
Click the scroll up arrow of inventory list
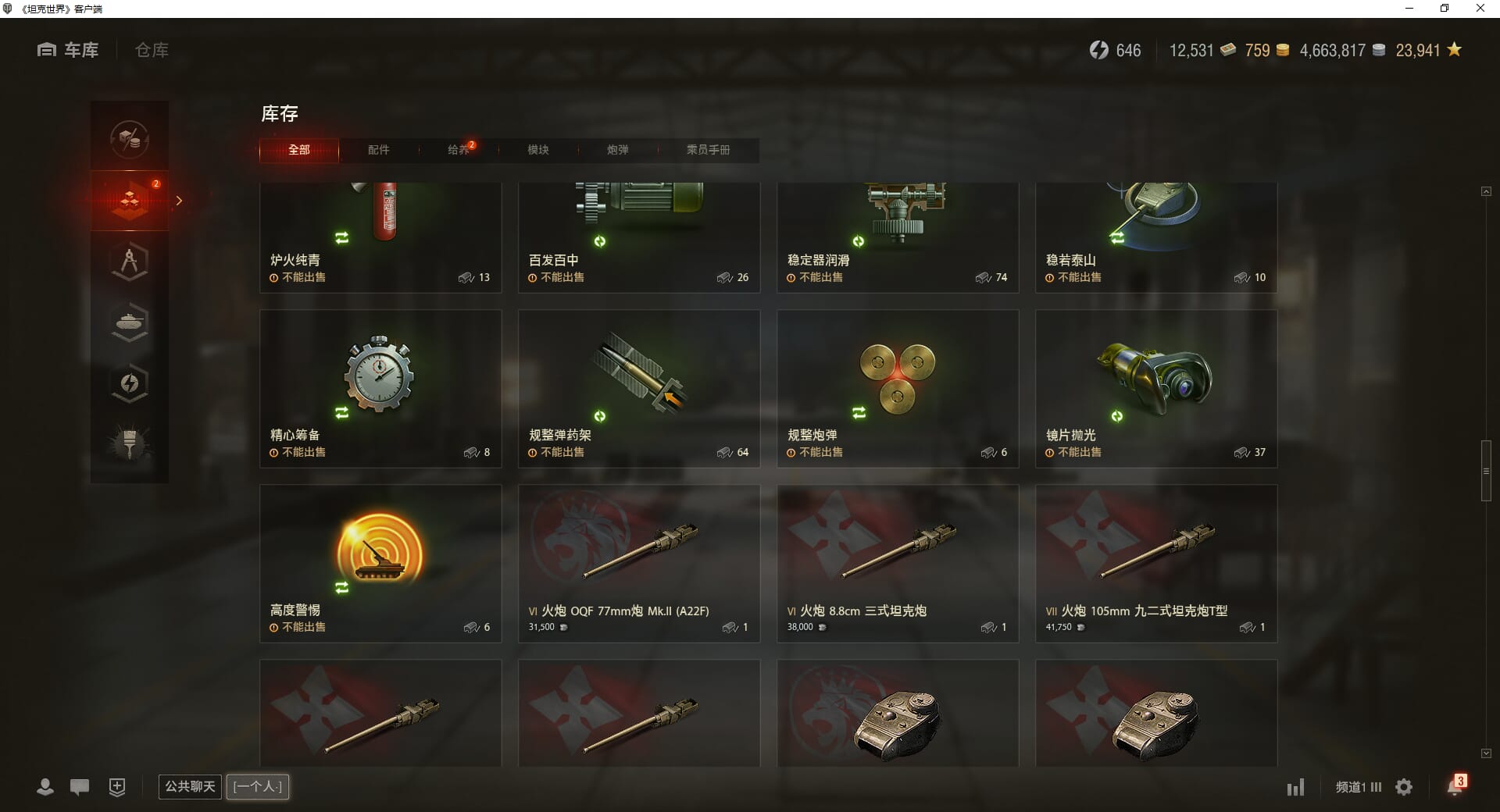point(1486,191)
